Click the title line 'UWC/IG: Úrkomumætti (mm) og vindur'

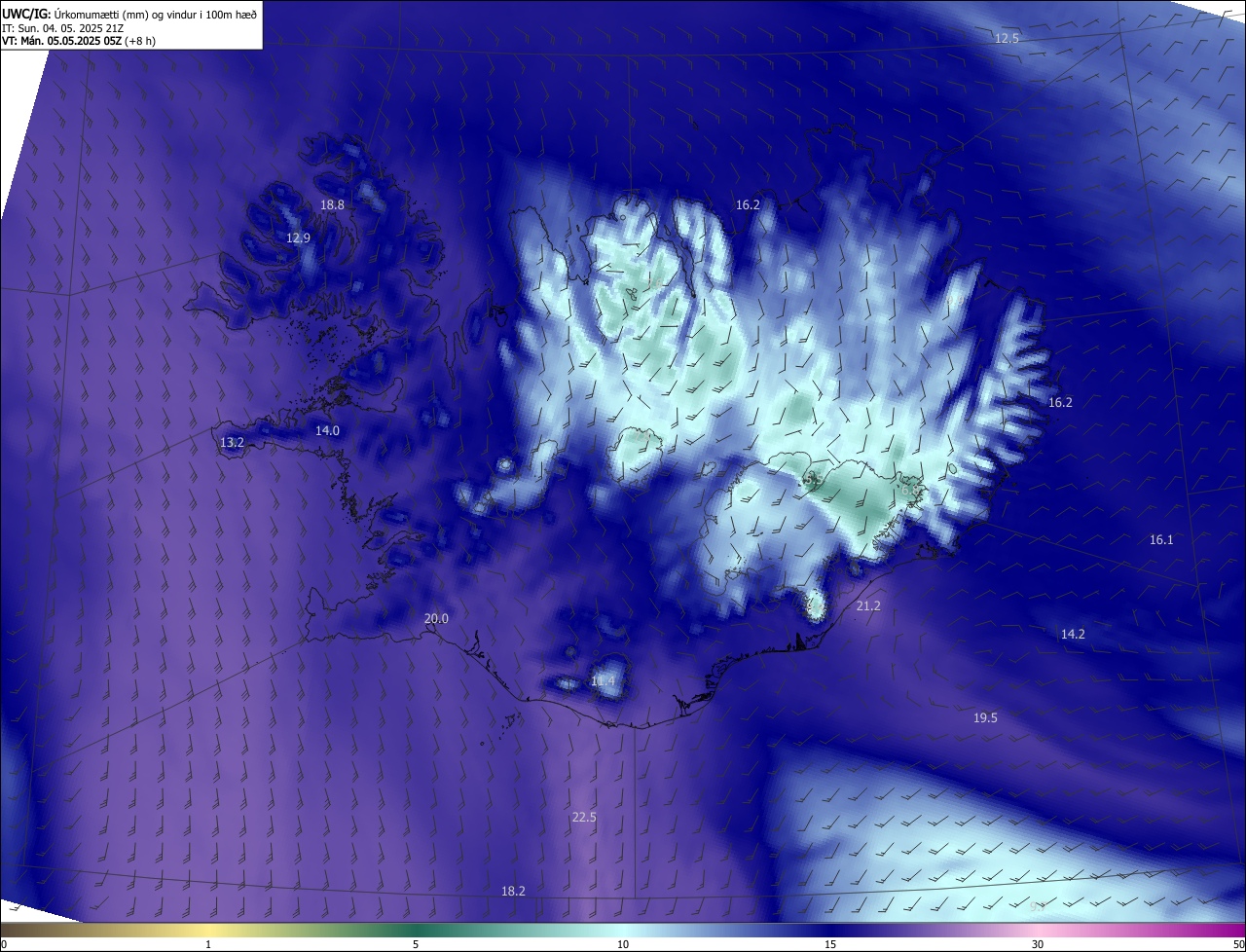point(129,13)
